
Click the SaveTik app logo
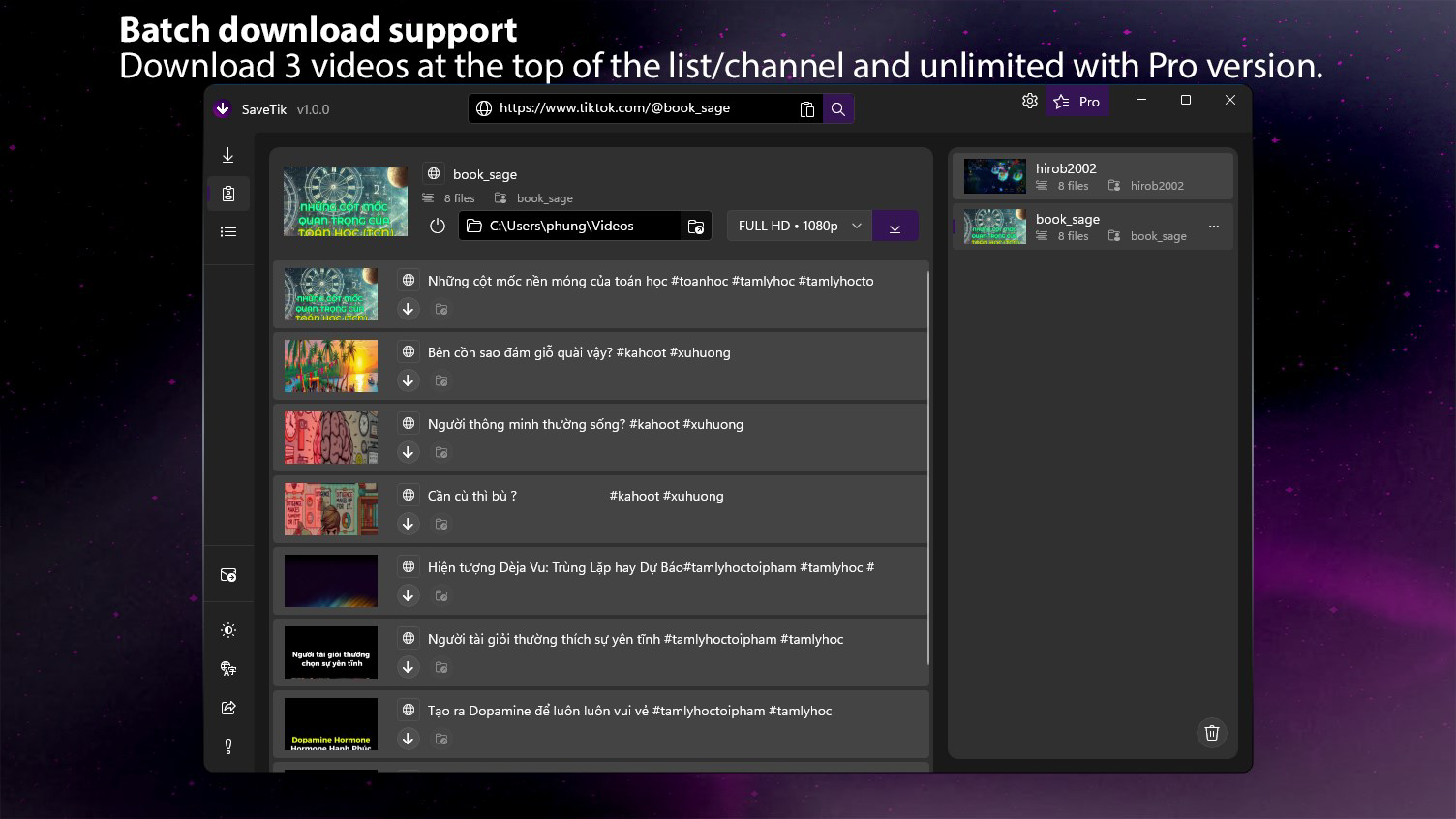pos(223,109)
